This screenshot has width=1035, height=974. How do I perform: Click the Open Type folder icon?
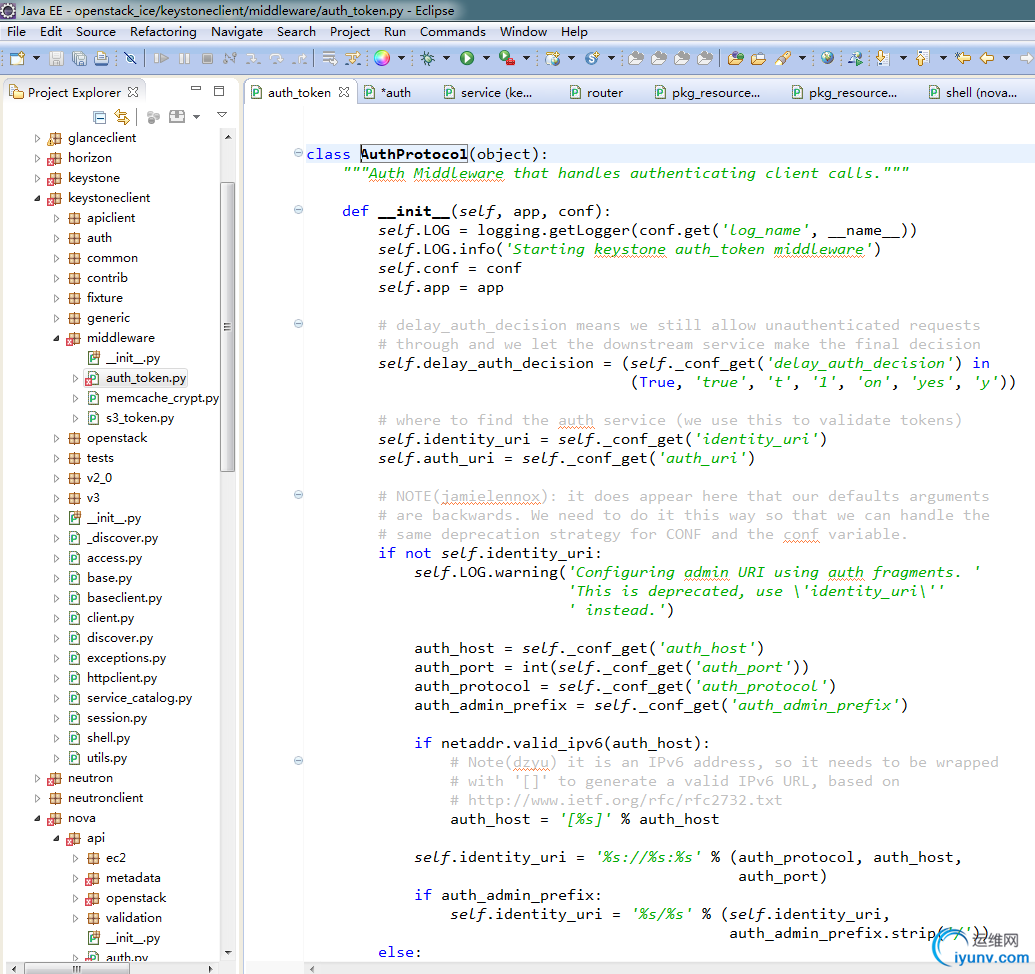[x=735, y=59]
